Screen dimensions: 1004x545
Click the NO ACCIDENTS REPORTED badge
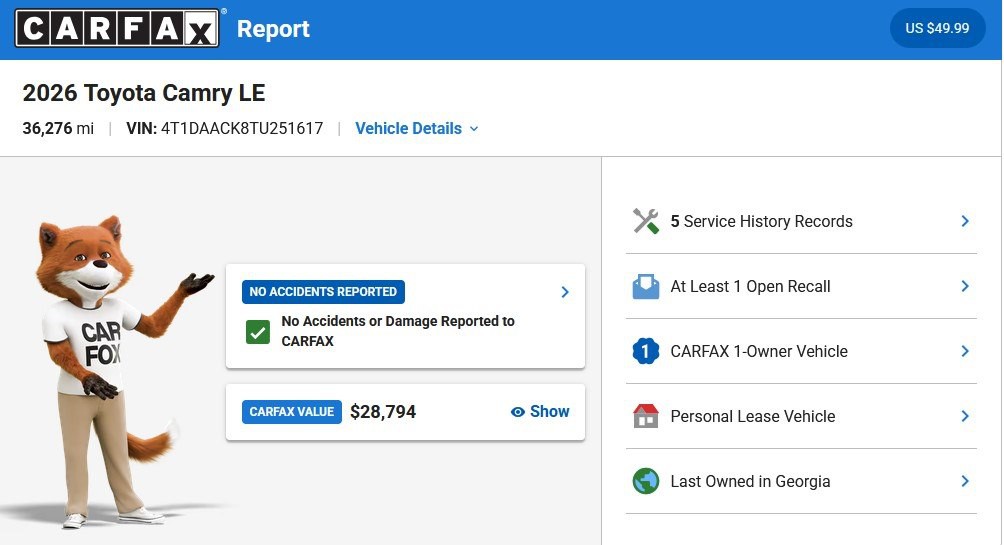[323, 291]
